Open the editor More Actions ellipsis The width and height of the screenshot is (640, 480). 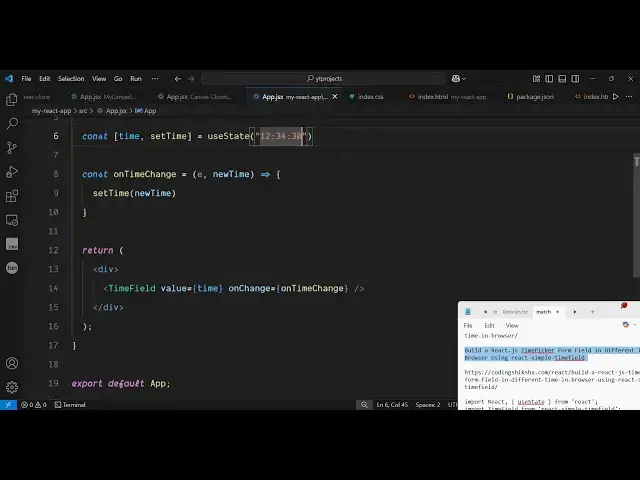point(629,97)
